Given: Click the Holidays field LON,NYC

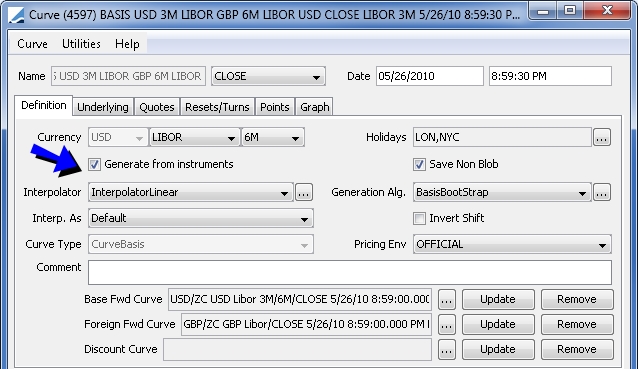Looking at the screenshot, I should click(x=502, y=138).
